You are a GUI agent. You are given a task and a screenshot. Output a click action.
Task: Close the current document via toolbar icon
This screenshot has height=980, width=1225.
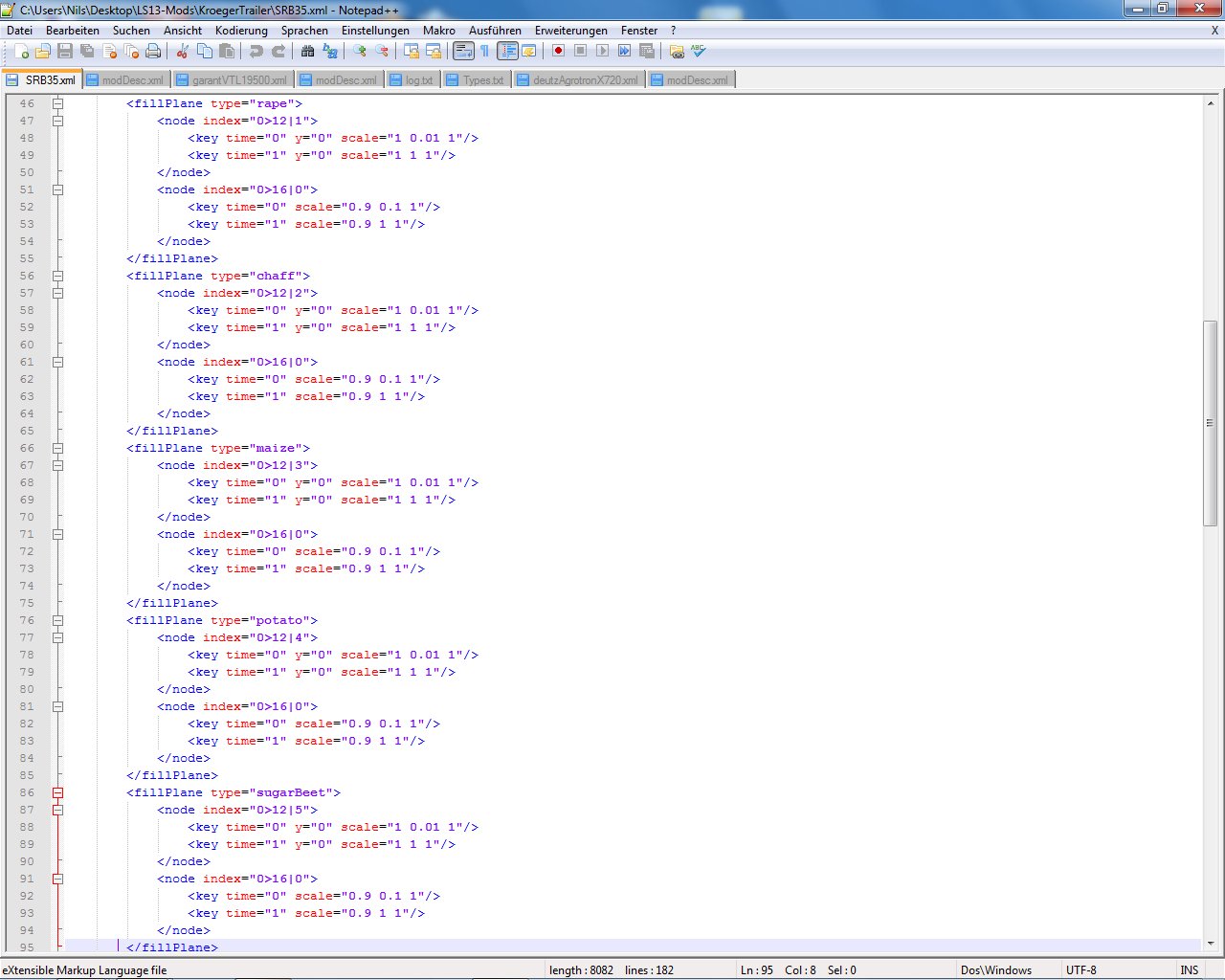pyautogui.click(x=109, y=51)
